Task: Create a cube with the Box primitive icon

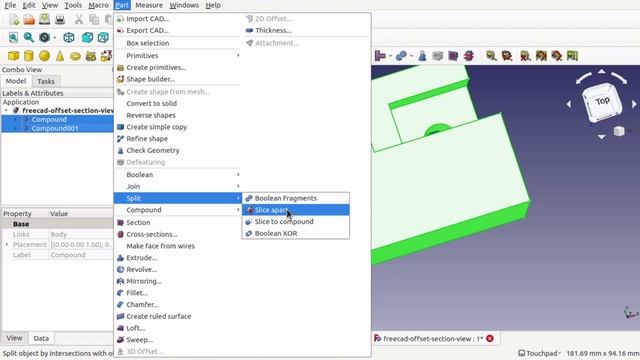Action: point(13,56)
